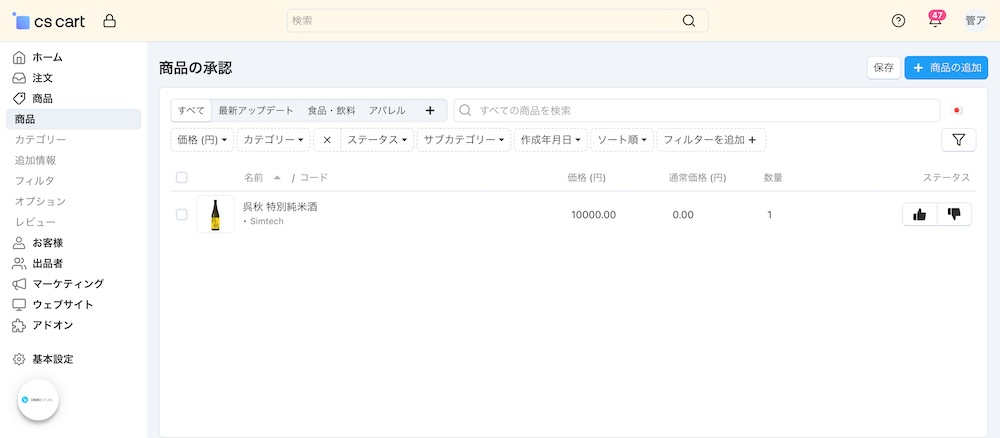Click the 保存 button
The image size is (1000, 438).
point(883,68)
